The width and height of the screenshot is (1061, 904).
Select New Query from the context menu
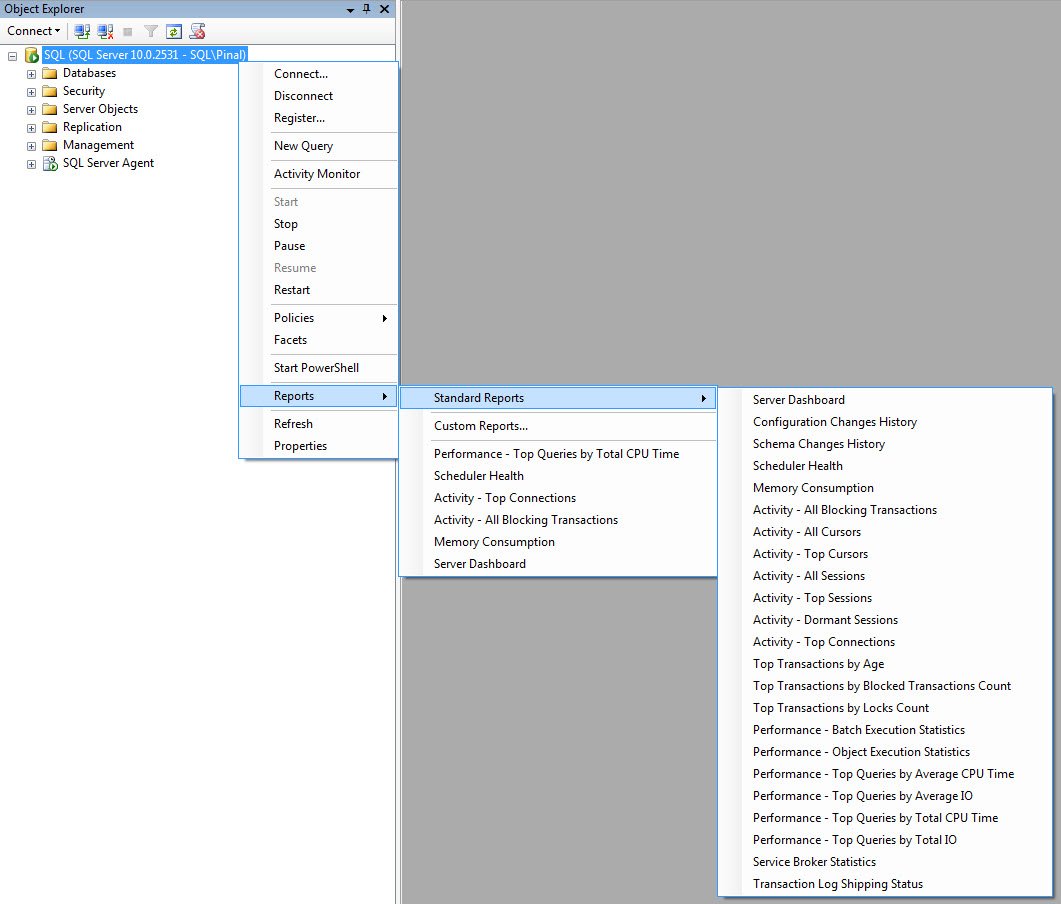tap(319, 146)
